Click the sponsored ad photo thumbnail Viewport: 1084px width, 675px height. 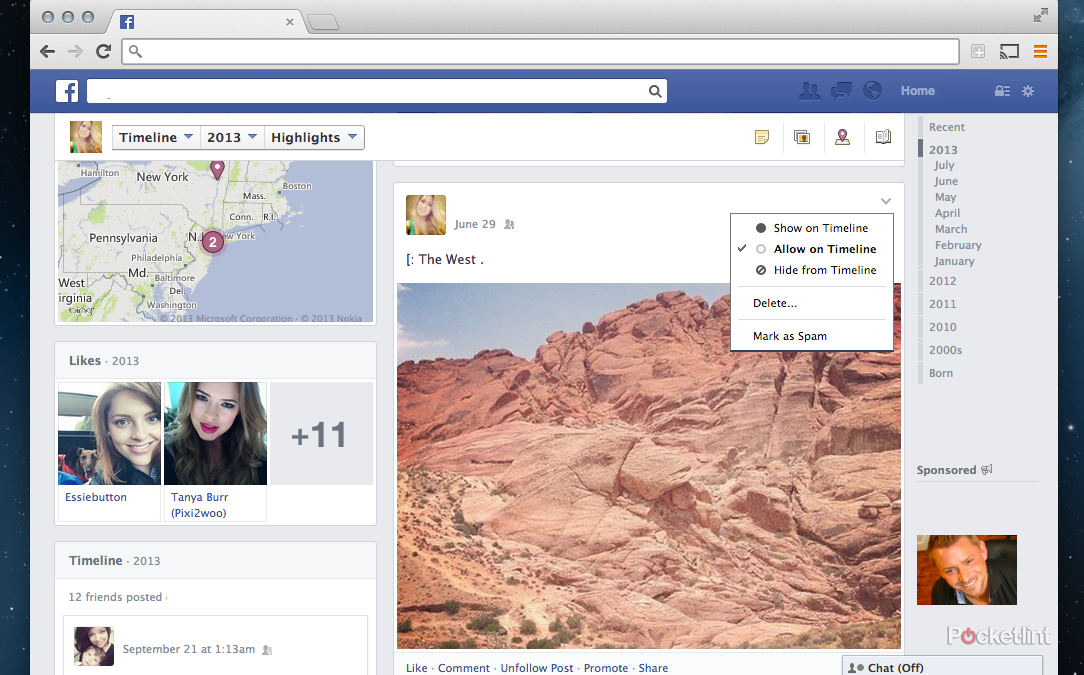(x=966, y=570)
